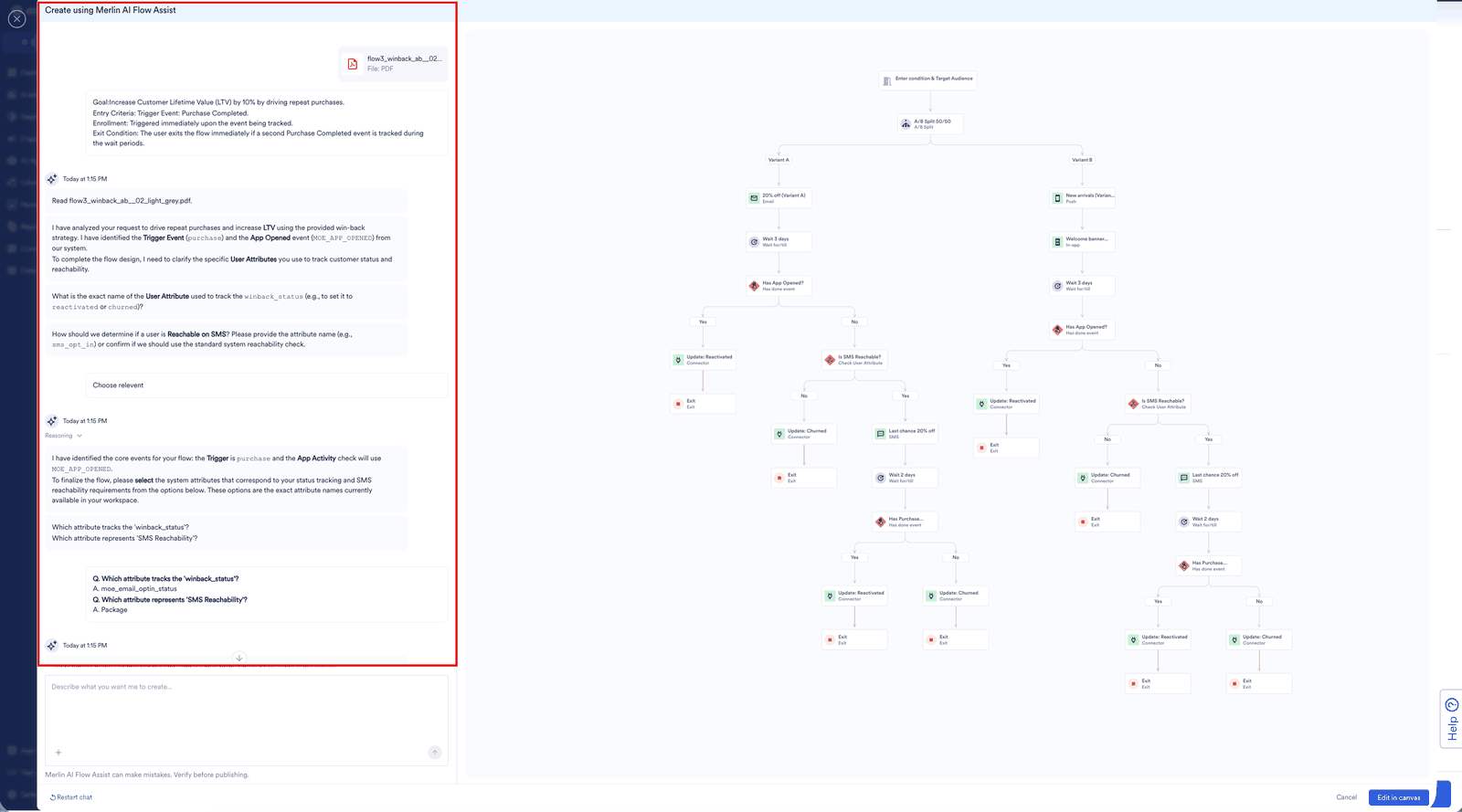Click Has App Opened? icon under Variant A
1462x812 pixels.
point(754,286)
